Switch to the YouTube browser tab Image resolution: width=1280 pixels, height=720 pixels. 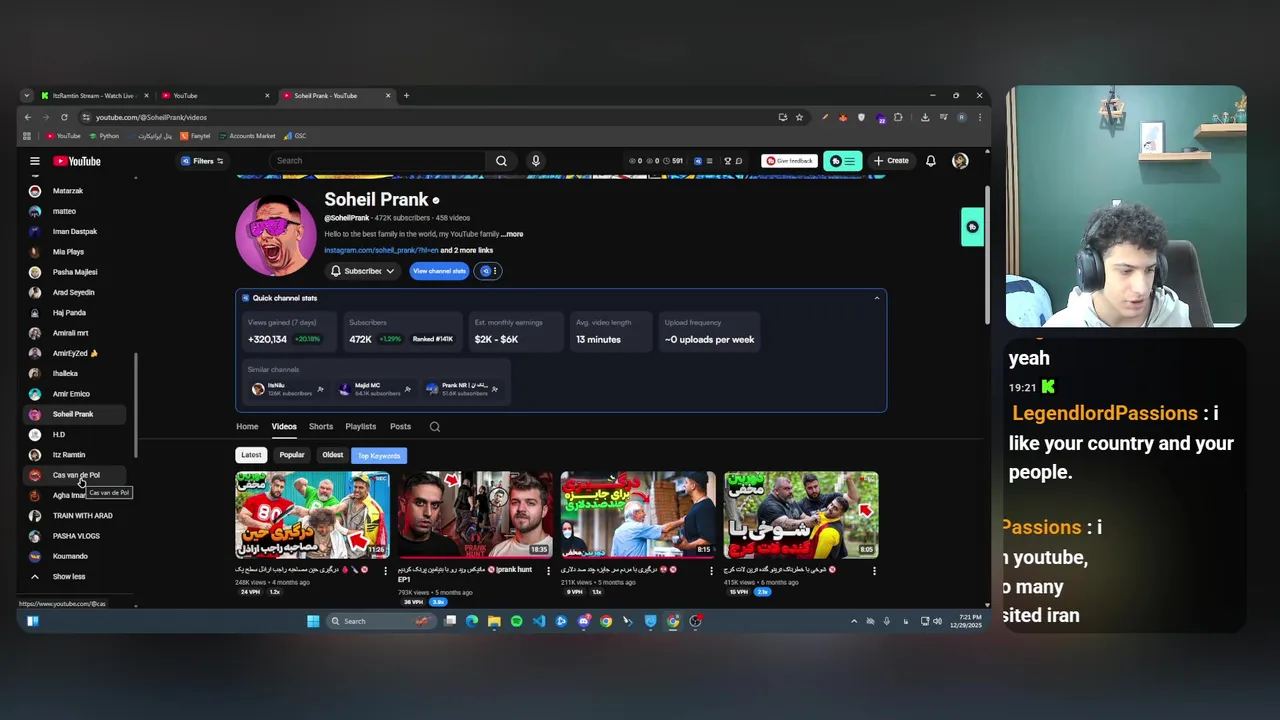point(214,96)
